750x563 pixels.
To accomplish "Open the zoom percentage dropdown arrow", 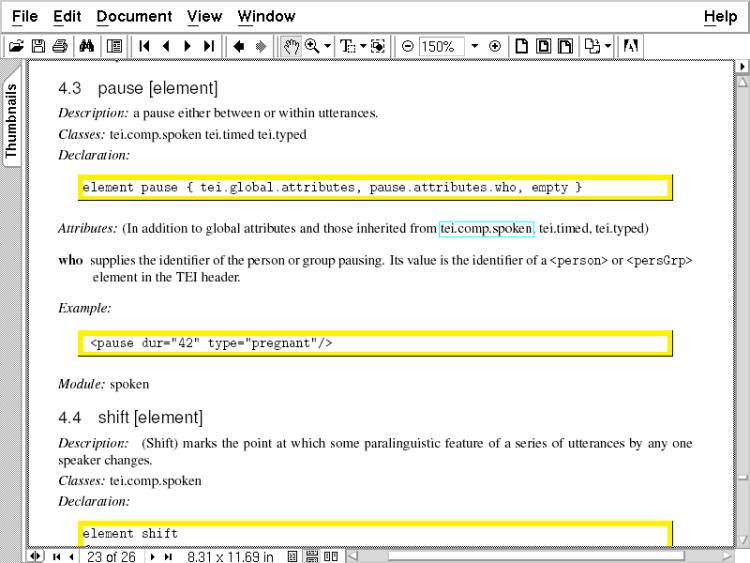I will 474,46.
